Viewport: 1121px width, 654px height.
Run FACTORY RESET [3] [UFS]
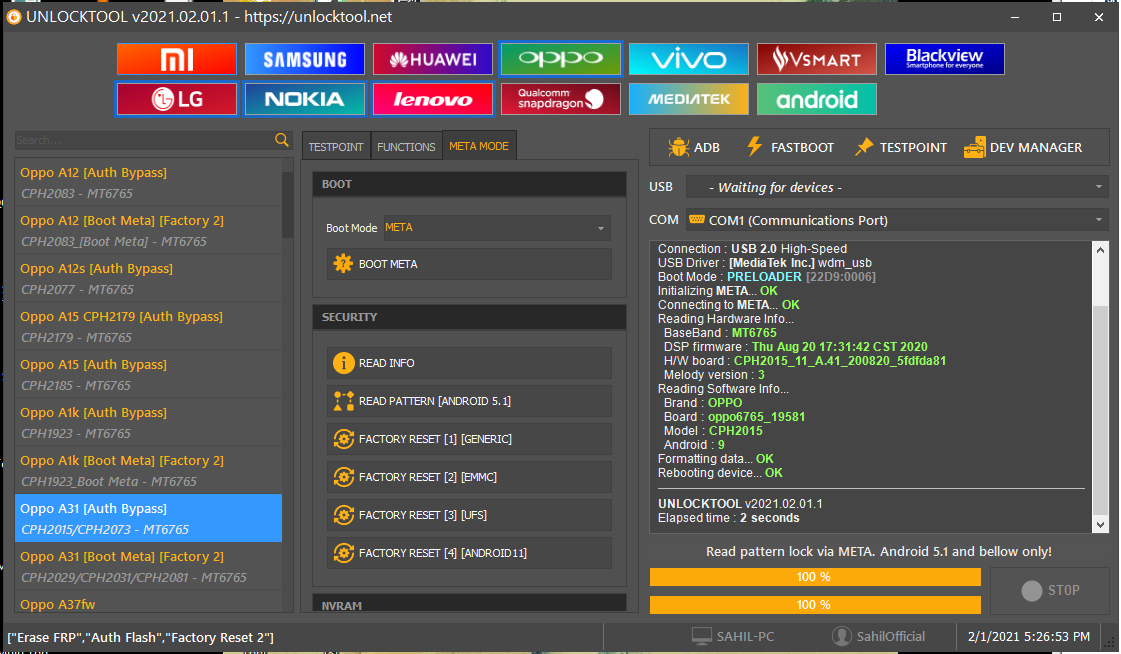(x=469, y=515)
